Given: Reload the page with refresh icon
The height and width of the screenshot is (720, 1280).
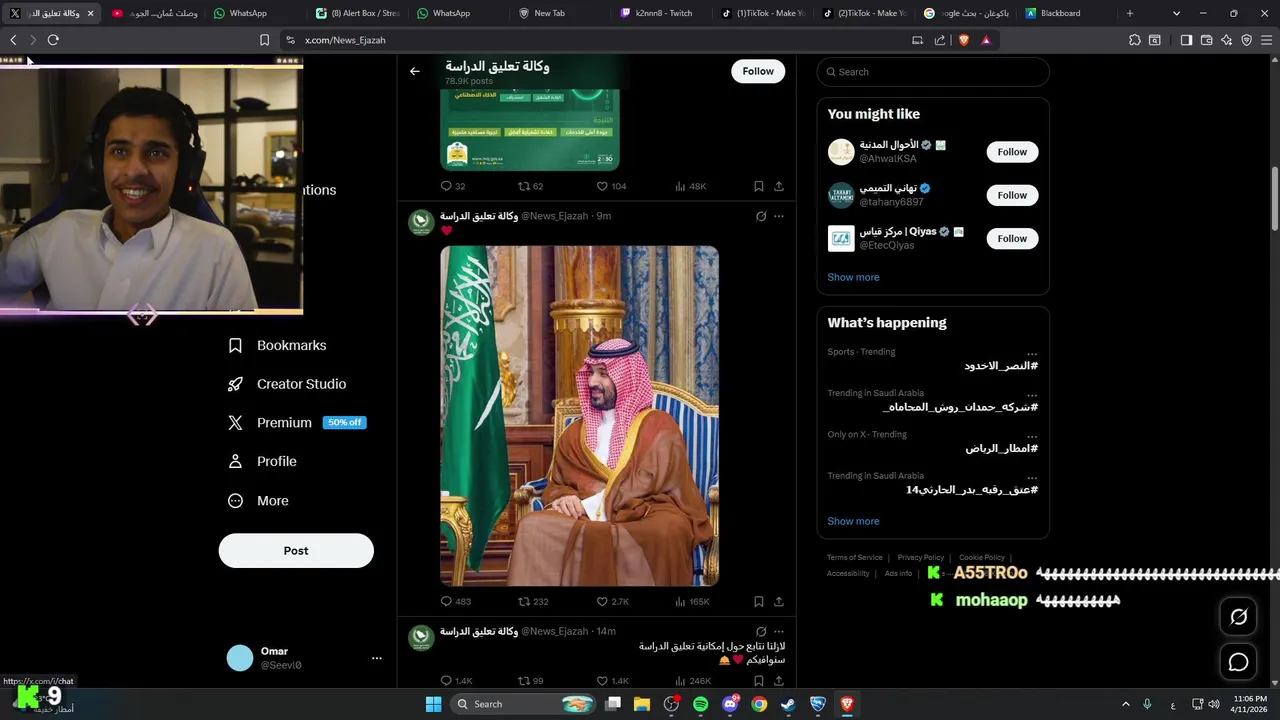Looking at the screenshot, I should pos(53,40).
